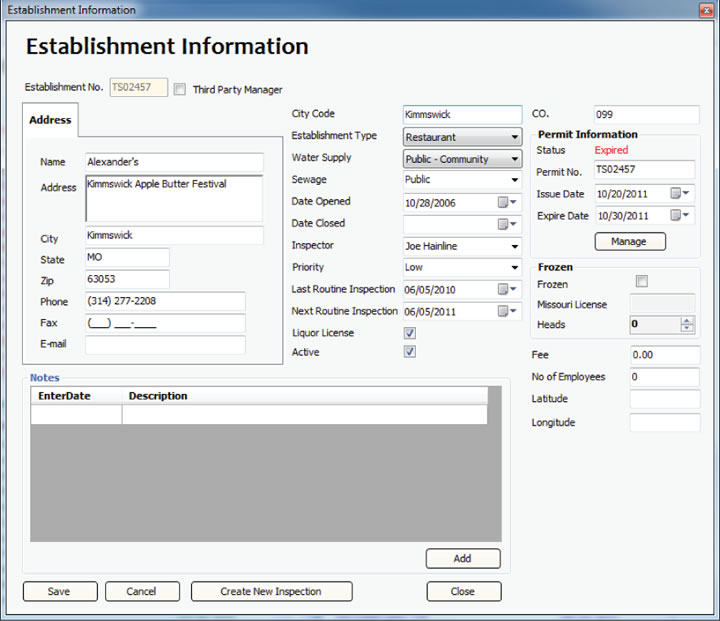Click the E-mail field

coord(165,345)
